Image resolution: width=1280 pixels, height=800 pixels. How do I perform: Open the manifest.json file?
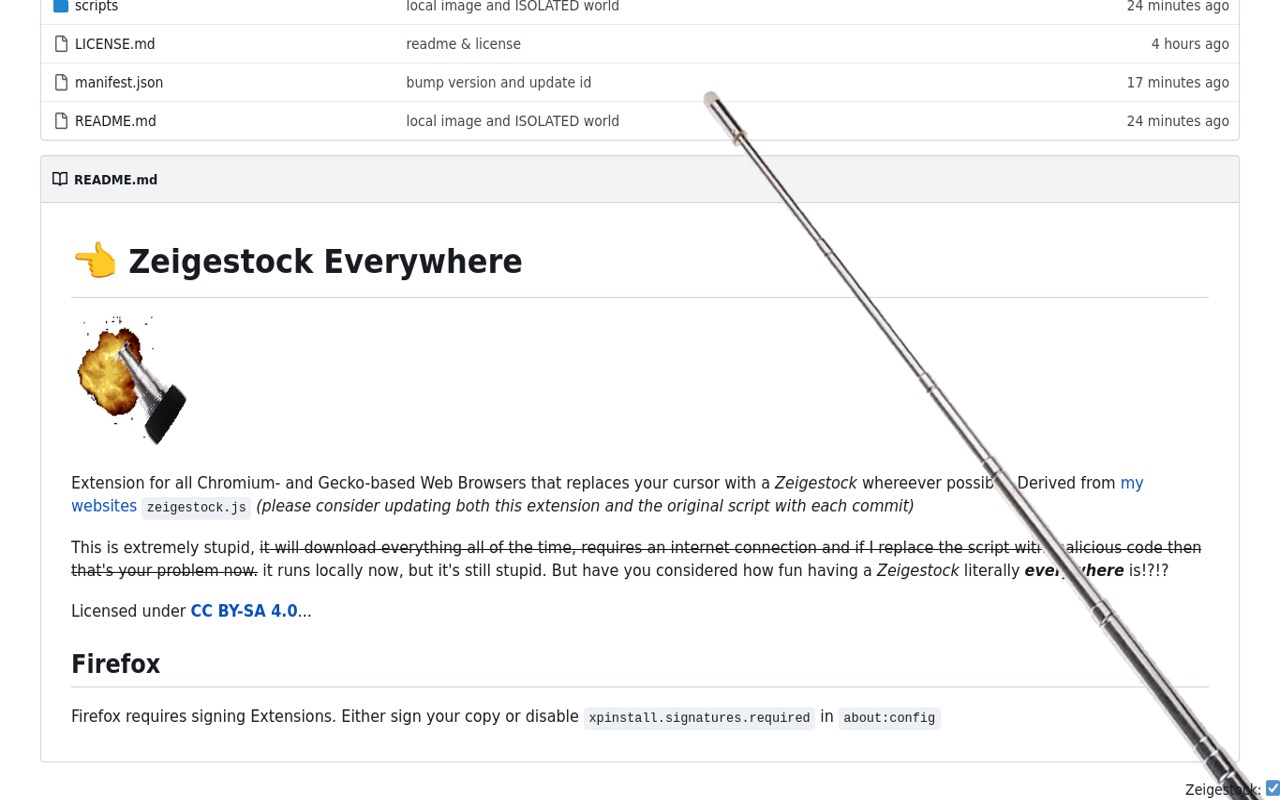coord(119,82)
